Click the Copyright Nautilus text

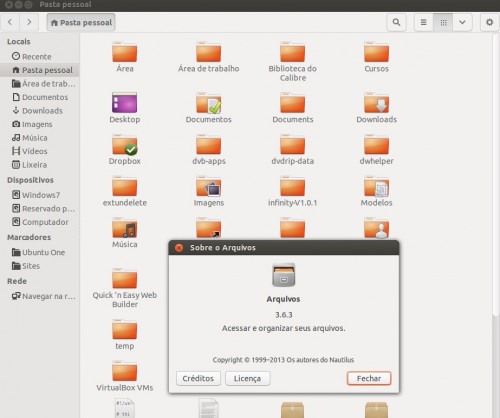283,360
